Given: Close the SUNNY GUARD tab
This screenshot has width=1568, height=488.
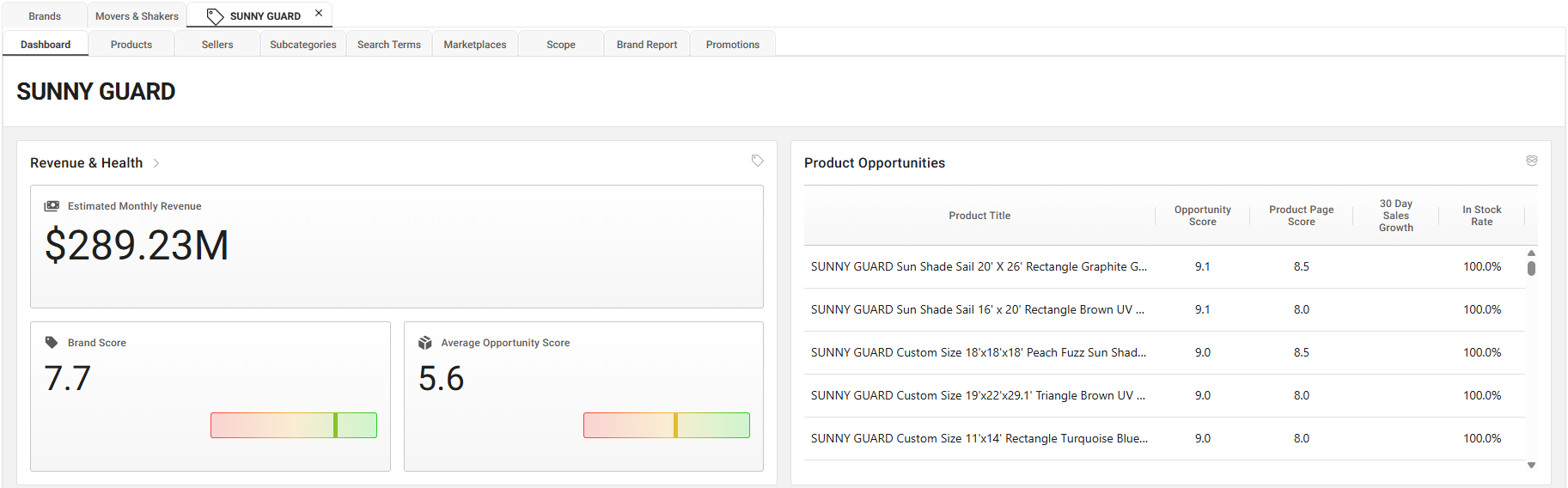Looking at the screenshot, I should [x=319, y=13].
